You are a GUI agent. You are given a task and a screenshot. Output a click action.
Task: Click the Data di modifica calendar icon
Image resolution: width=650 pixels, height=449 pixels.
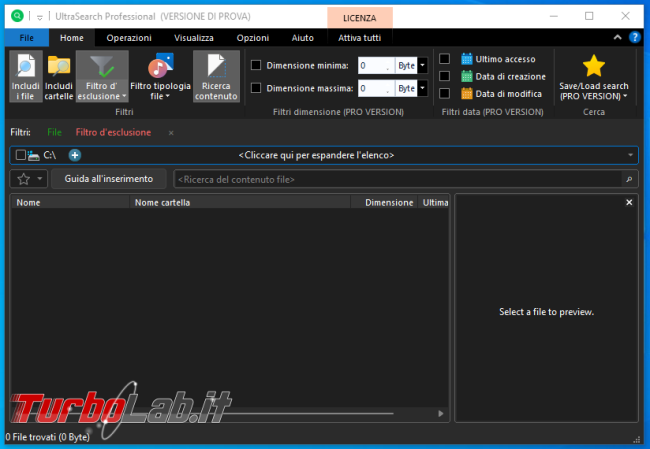467,94
